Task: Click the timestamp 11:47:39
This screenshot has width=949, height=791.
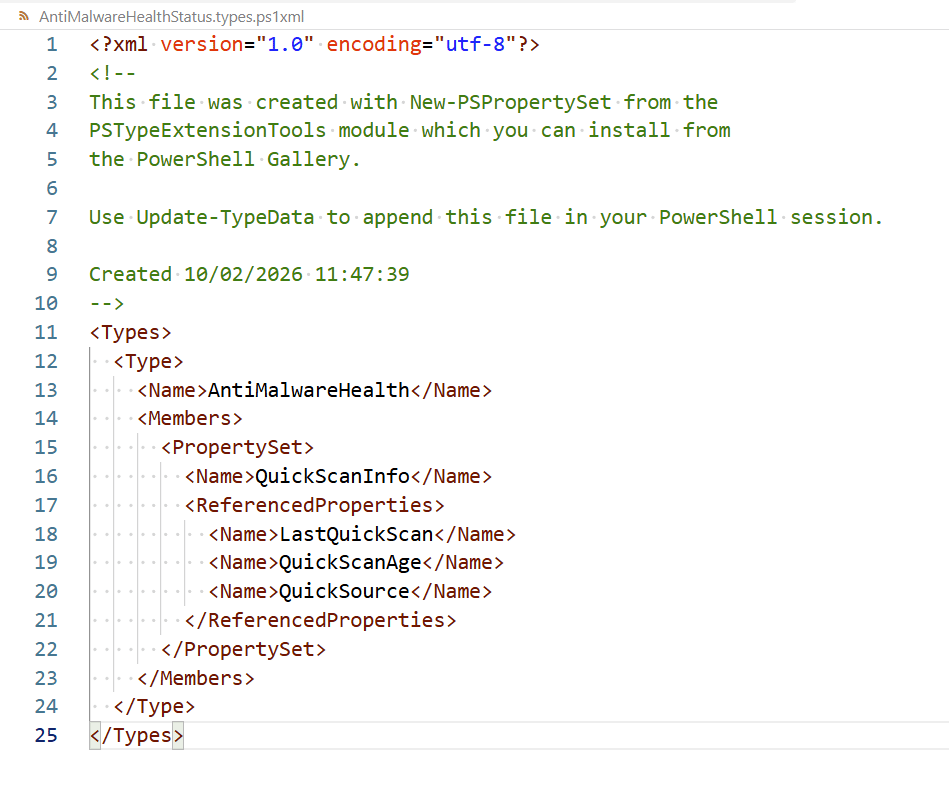Action: [x=362, y=275]
